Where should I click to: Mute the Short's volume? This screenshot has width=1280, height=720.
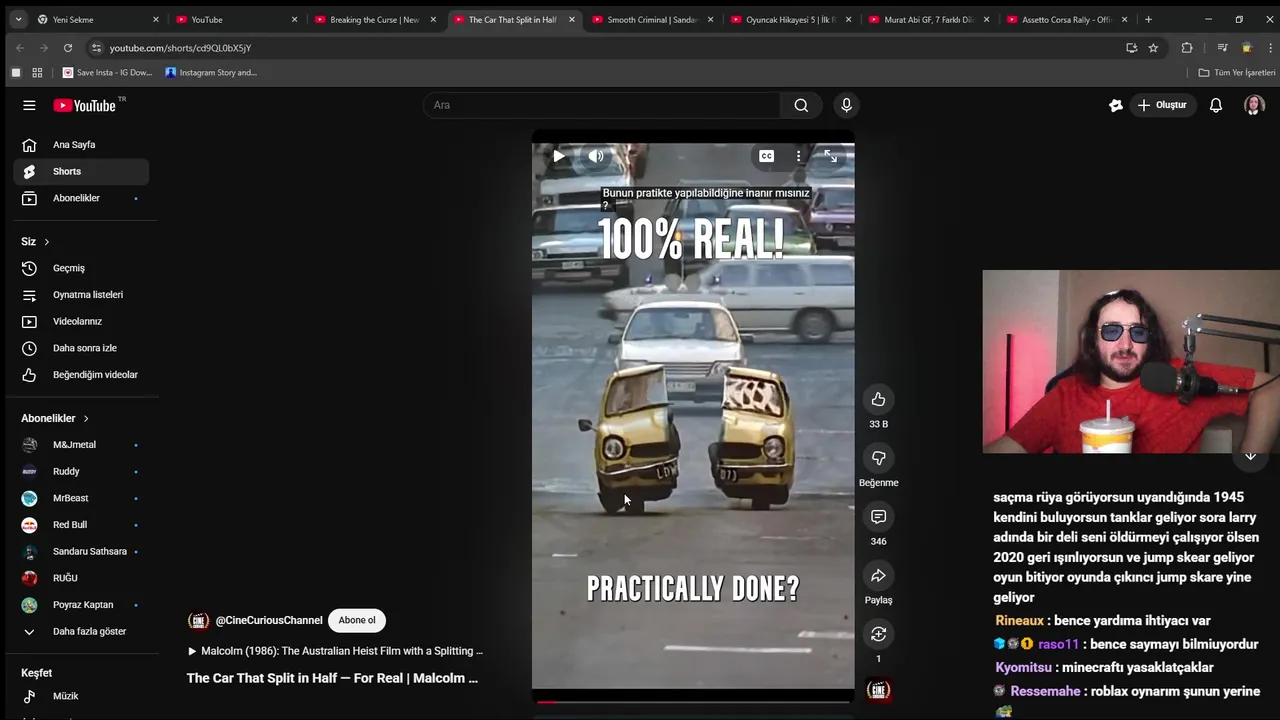596,156
